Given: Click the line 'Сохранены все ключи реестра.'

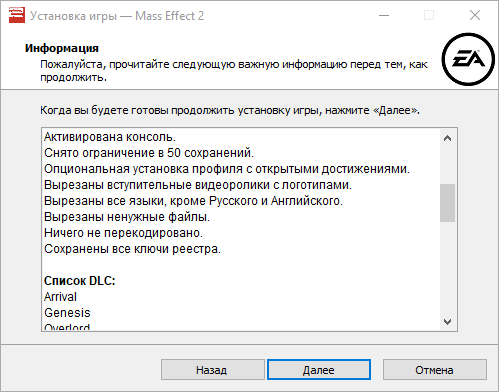Looking at the screenshot, I should tap(132, 249).
